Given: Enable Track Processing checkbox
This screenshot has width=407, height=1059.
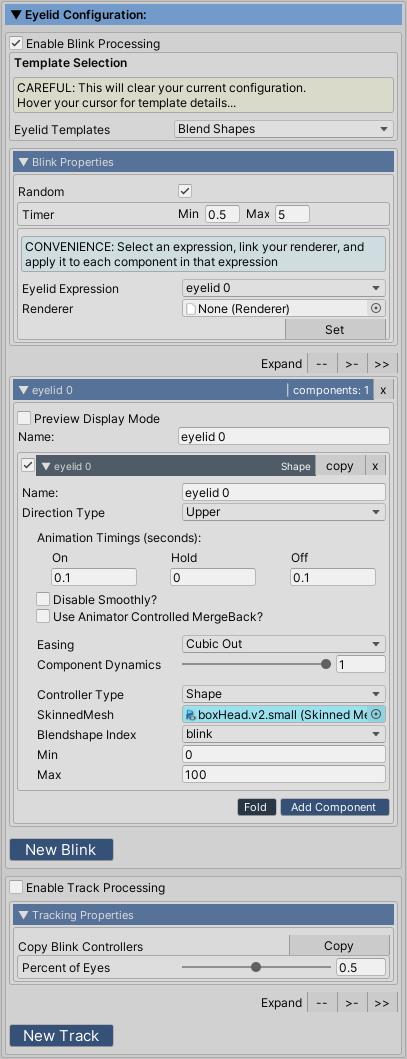Looking at the screenshot, I should coord(17,887).
